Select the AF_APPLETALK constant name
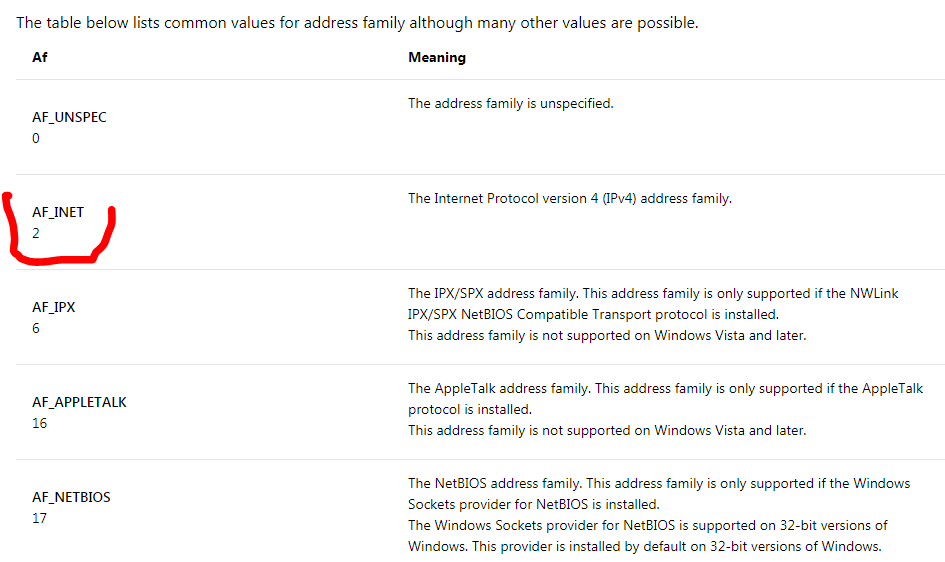945x562 pixels. pos(79,402)
